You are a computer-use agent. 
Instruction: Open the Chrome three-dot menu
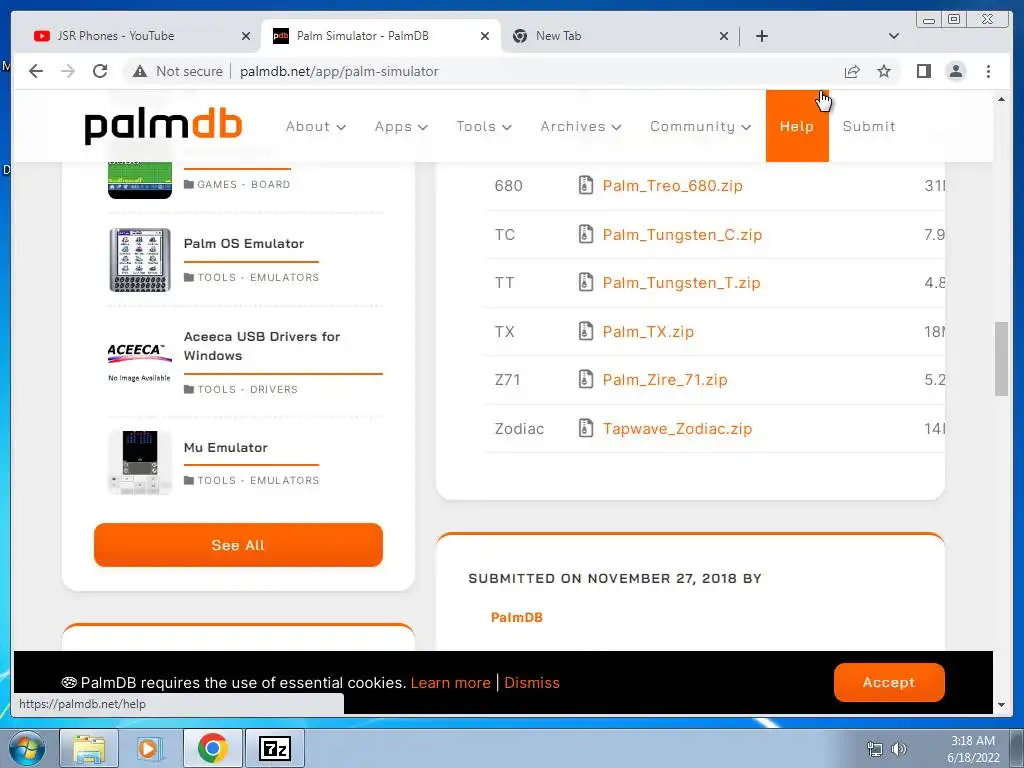[x=988, y=71]
